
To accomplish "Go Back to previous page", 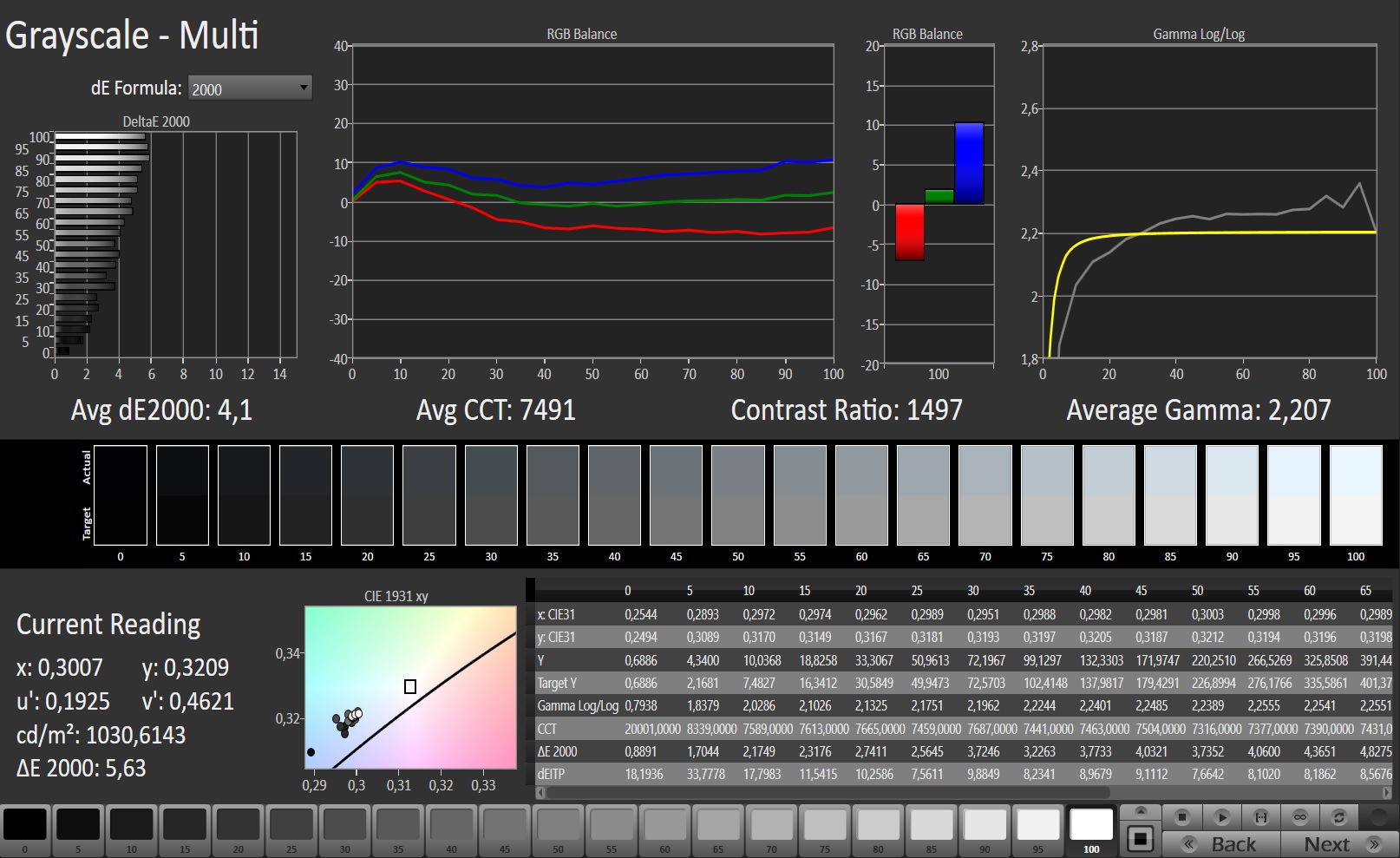I will click(x=1233, y=844).
